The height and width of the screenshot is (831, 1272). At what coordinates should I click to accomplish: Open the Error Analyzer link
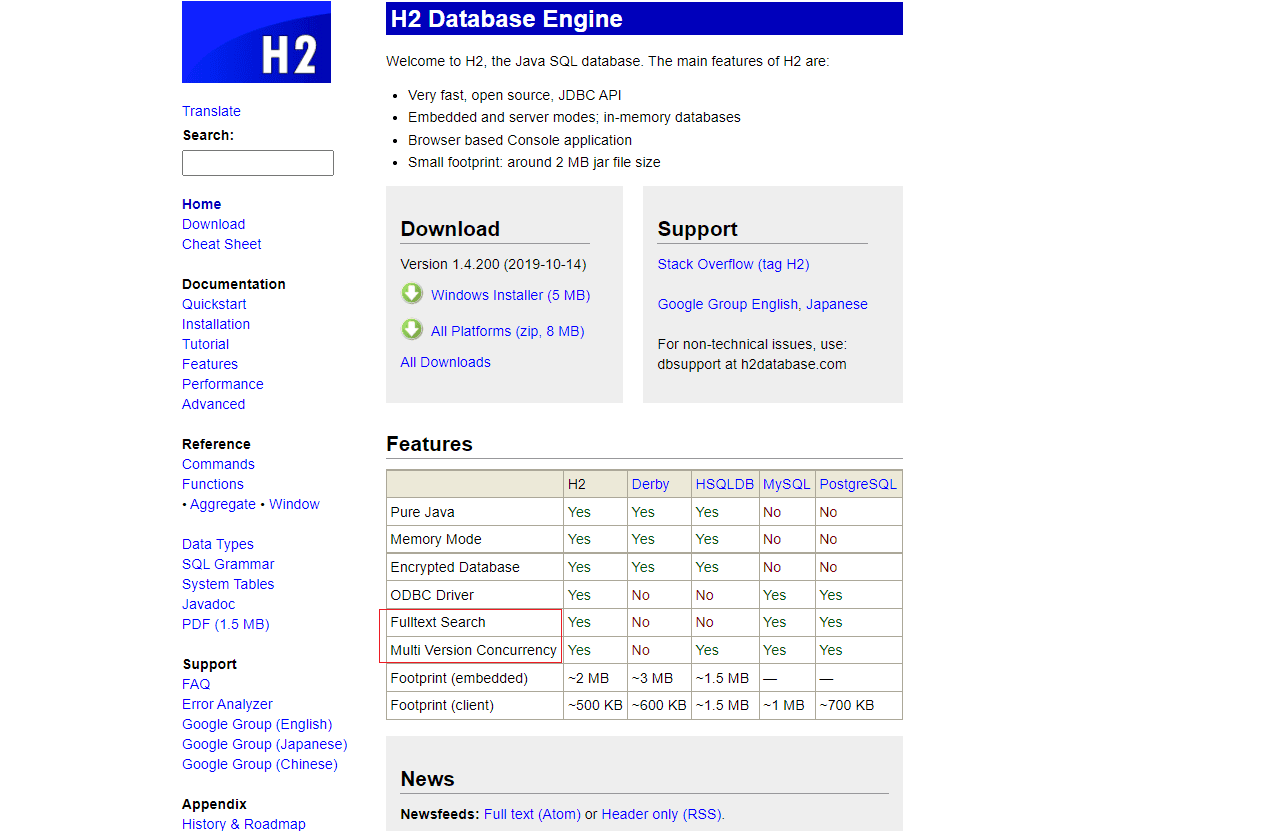pyautogui.click(x=227, y=704)
